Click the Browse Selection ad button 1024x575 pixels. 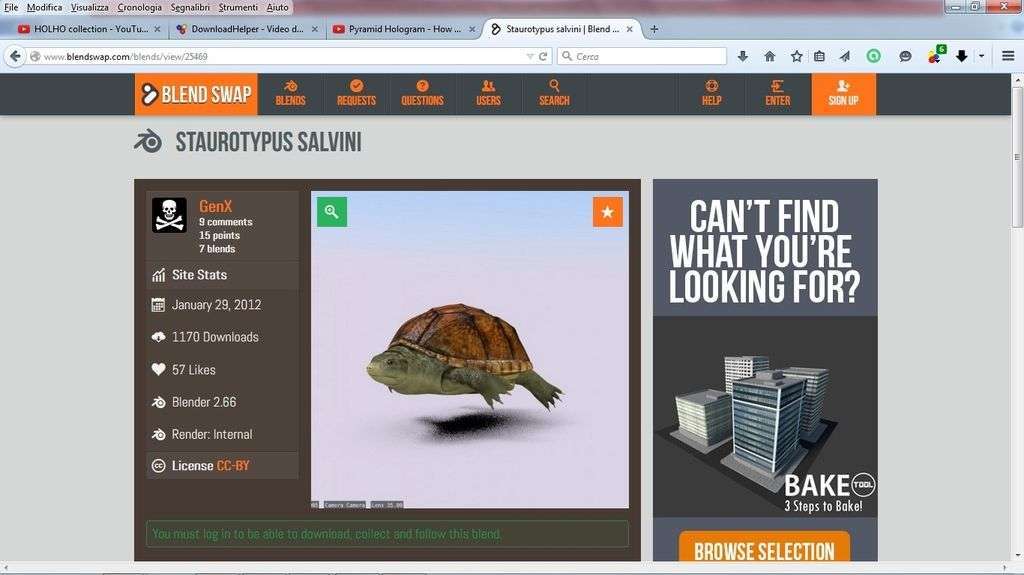(764, 550)
